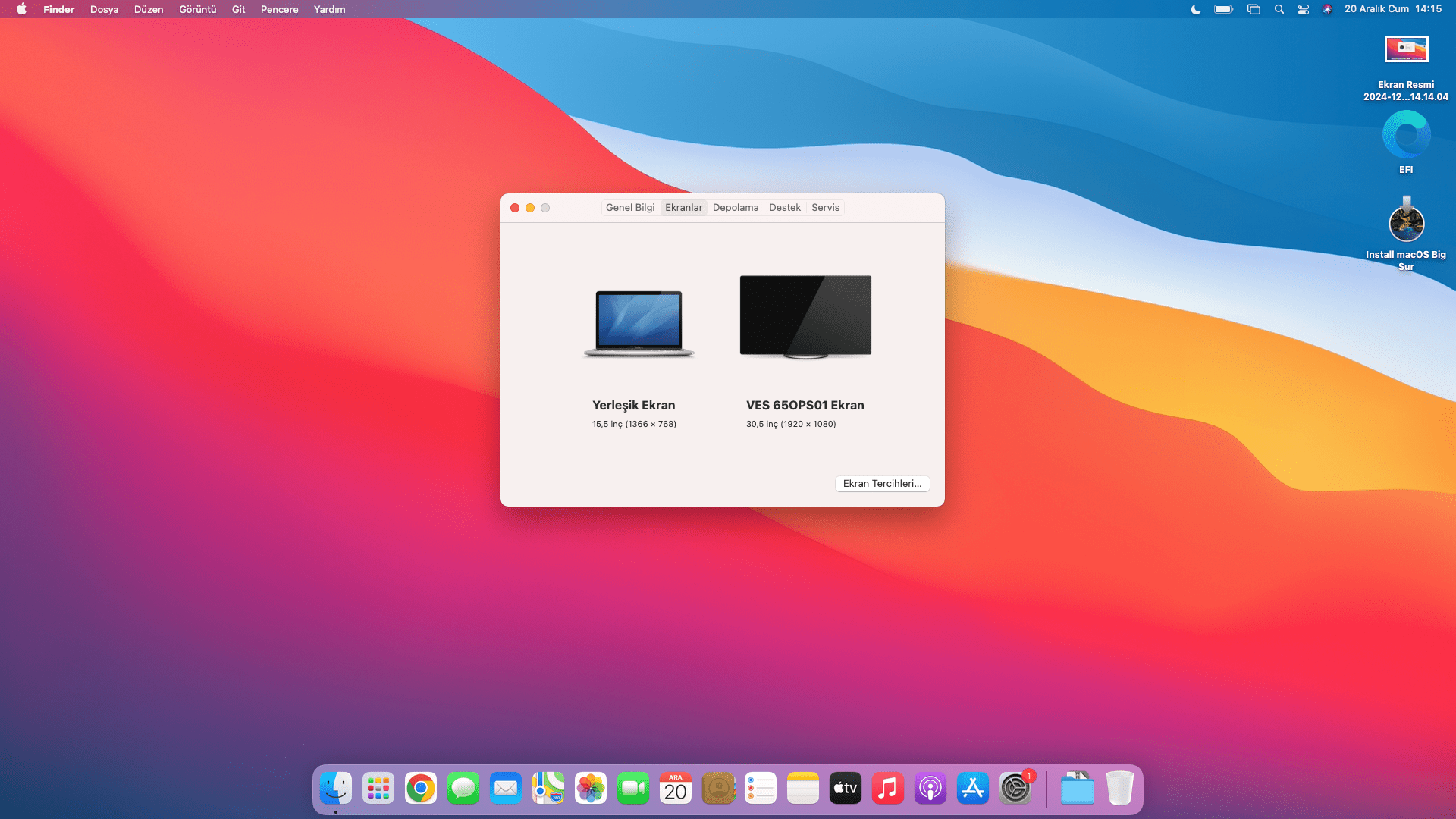Open Podcasts in the Dock
The width and height of the screenshot is (1456, 819).
coord(930,789)
